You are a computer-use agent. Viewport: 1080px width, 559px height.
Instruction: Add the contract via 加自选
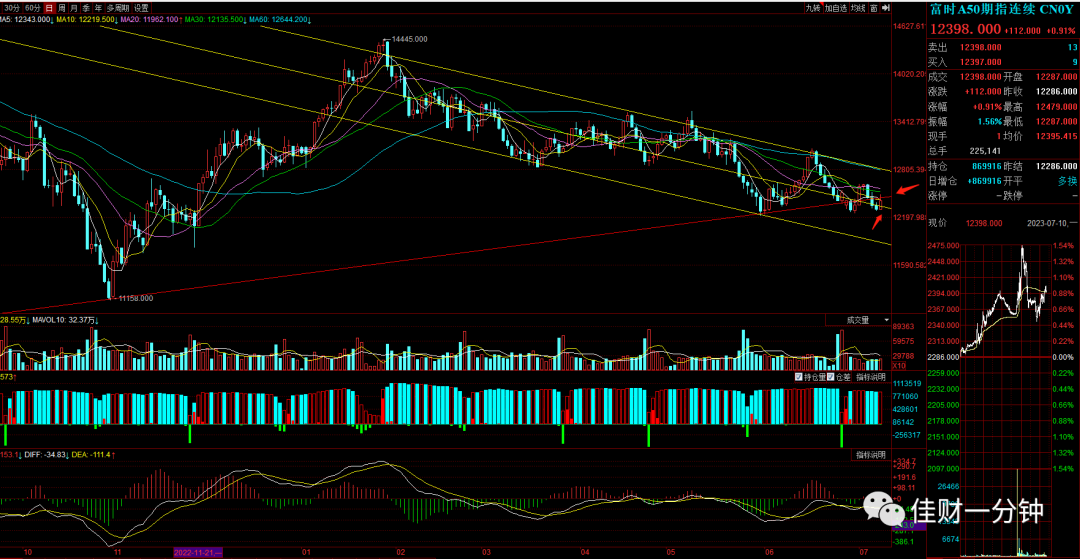836,8
